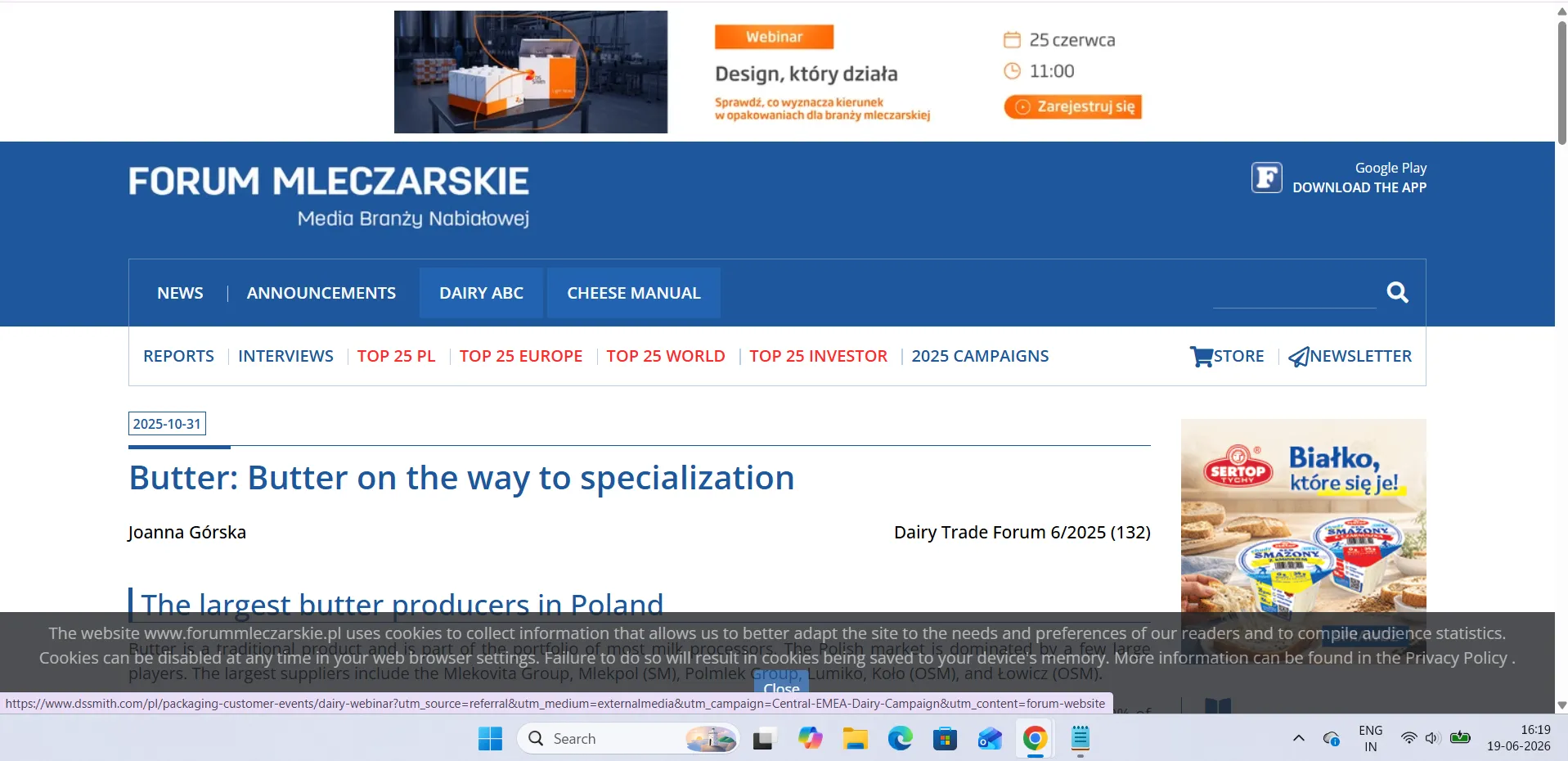This screenshot has height=761, width=1568.
Task: Open the NEWS menu item
Action: [180, 293]
